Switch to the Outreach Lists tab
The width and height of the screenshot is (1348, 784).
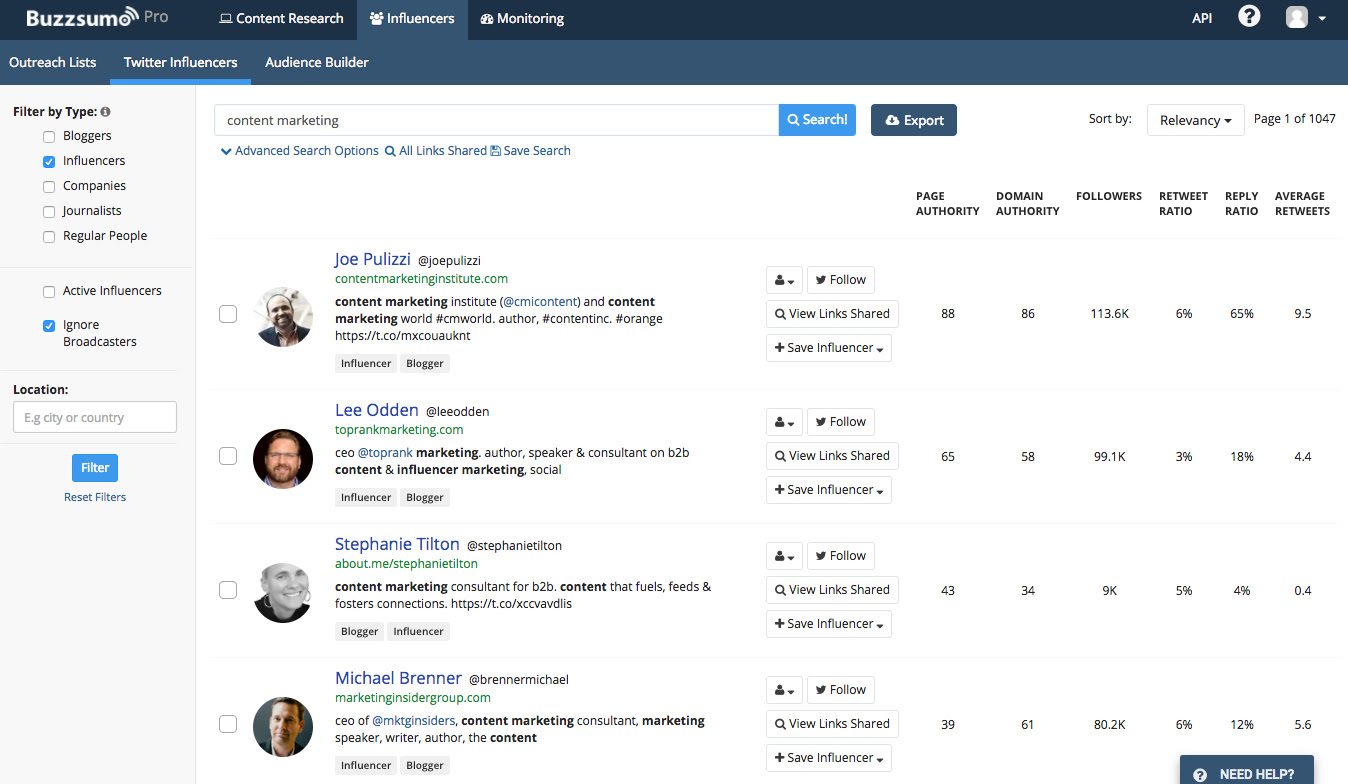[53, 62]
